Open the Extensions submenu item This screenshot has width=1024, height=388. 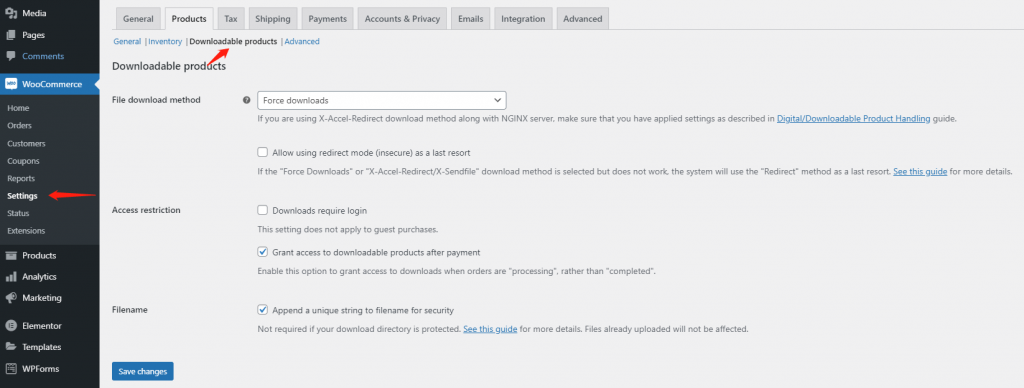[x=26, y=231]
